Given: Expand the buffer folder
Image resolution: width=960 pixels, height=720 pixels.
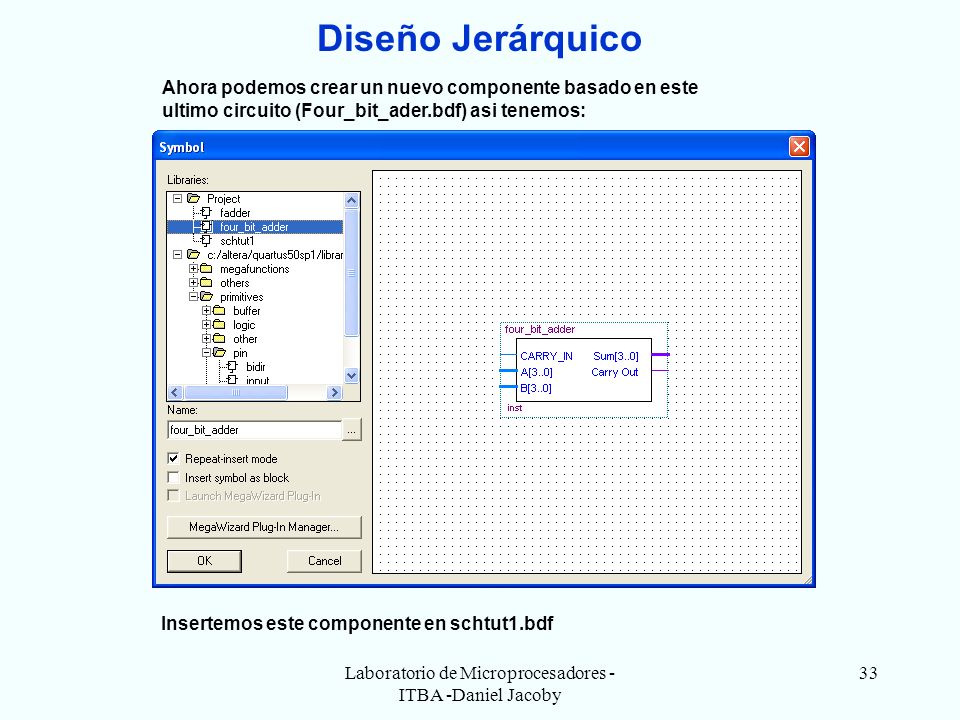Looking at the screenshot, I should click(206, 310).
